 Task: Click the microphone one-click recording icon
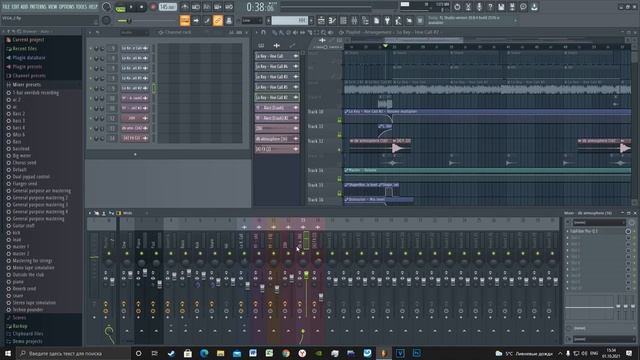tap(479, 7)
